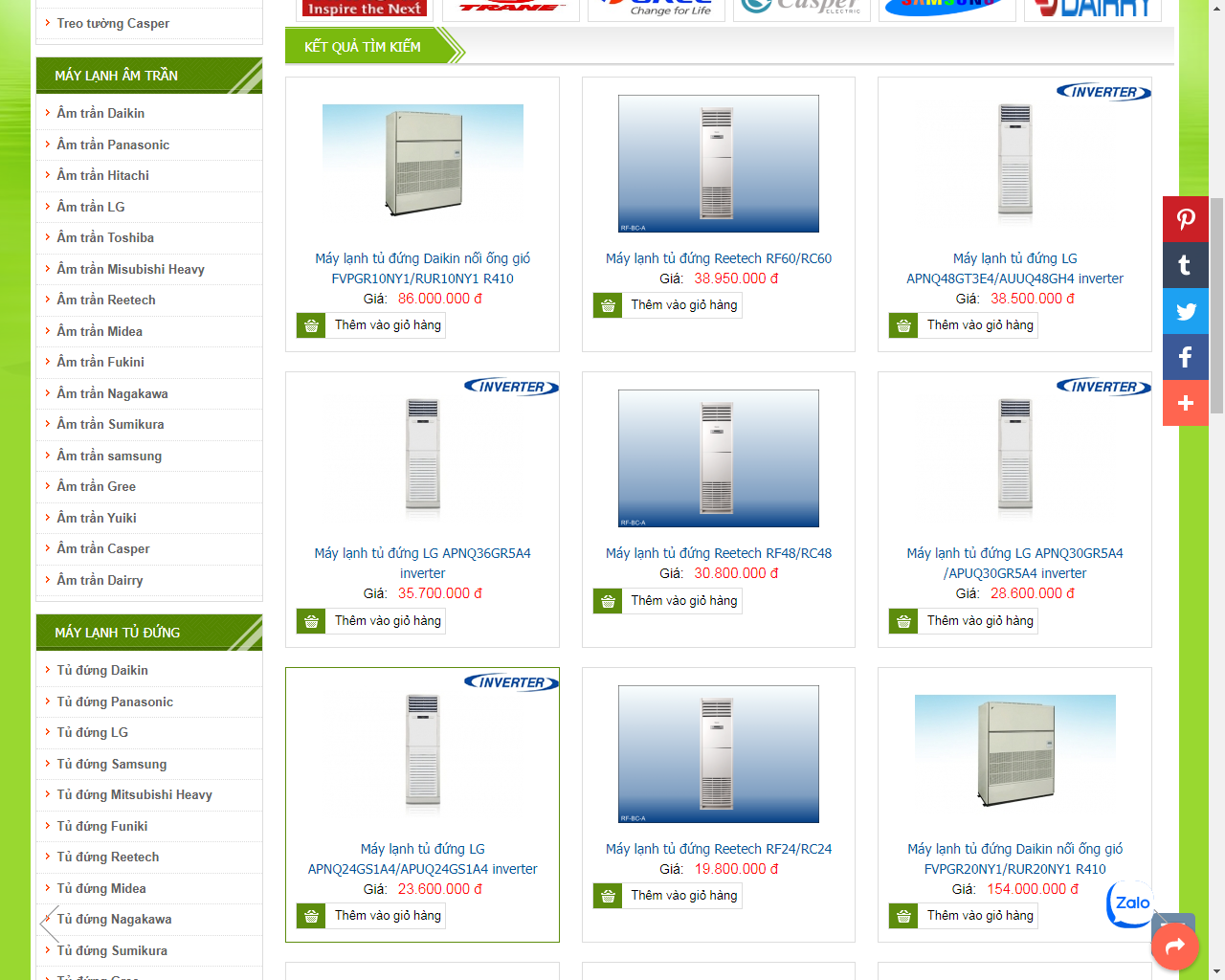Click cart icon for Reetech RF60/RC60
Viewport: 1225px width, 980px height.
(x=608, y=305)
